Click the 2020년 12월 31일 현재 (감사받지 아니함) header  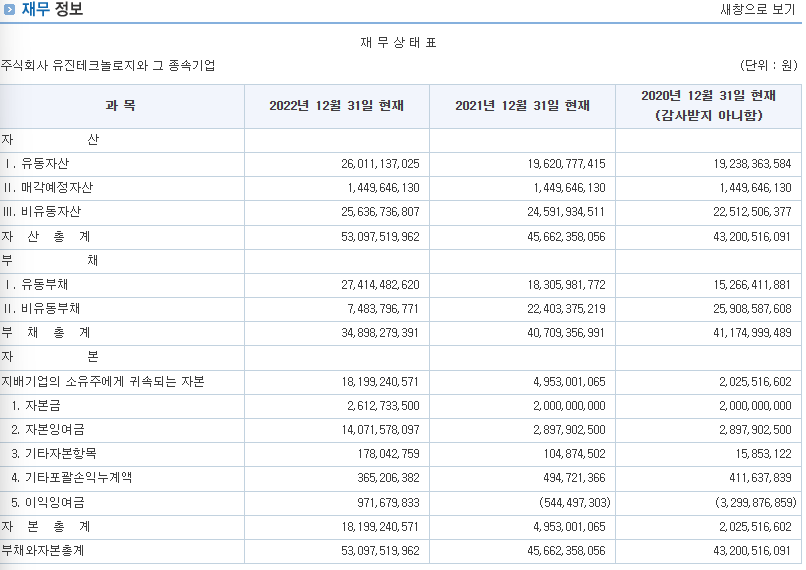tap(708, 105)
